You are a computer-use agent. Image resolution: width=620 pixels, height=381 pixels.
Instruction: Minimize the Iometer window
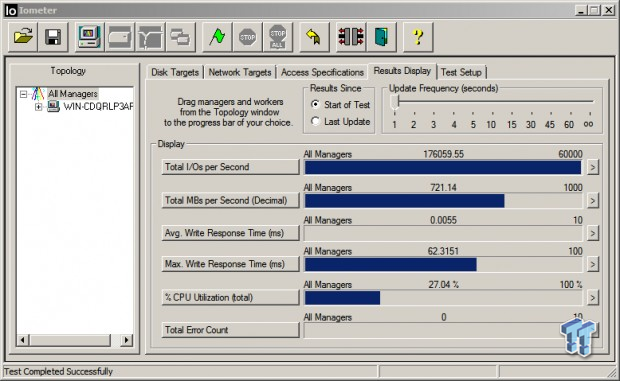[x=580, y=10]
